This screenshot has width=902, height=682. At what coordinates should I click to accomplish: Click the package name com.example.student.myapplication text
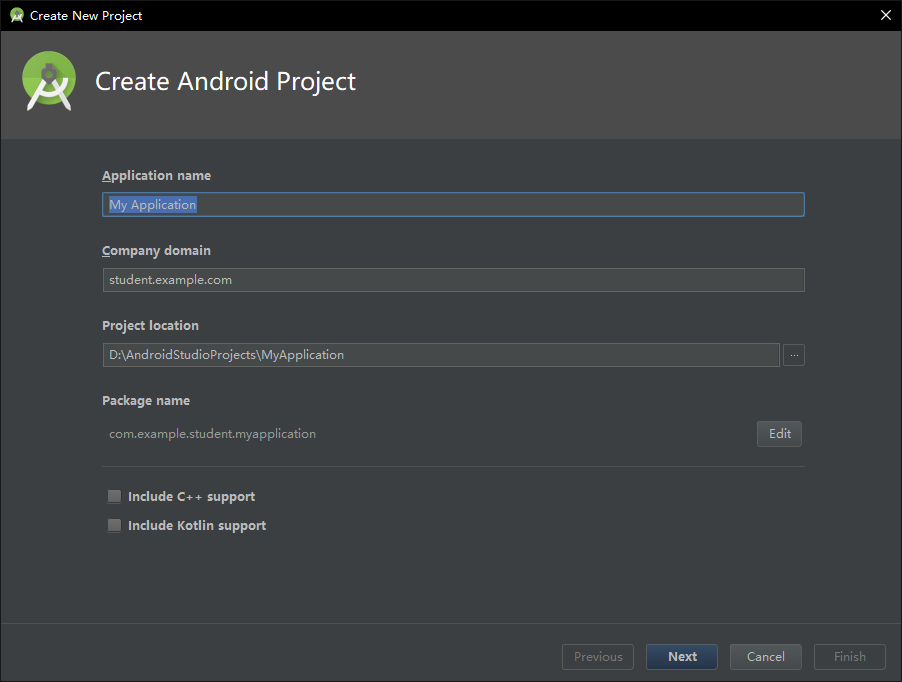[x=212, y=434]
